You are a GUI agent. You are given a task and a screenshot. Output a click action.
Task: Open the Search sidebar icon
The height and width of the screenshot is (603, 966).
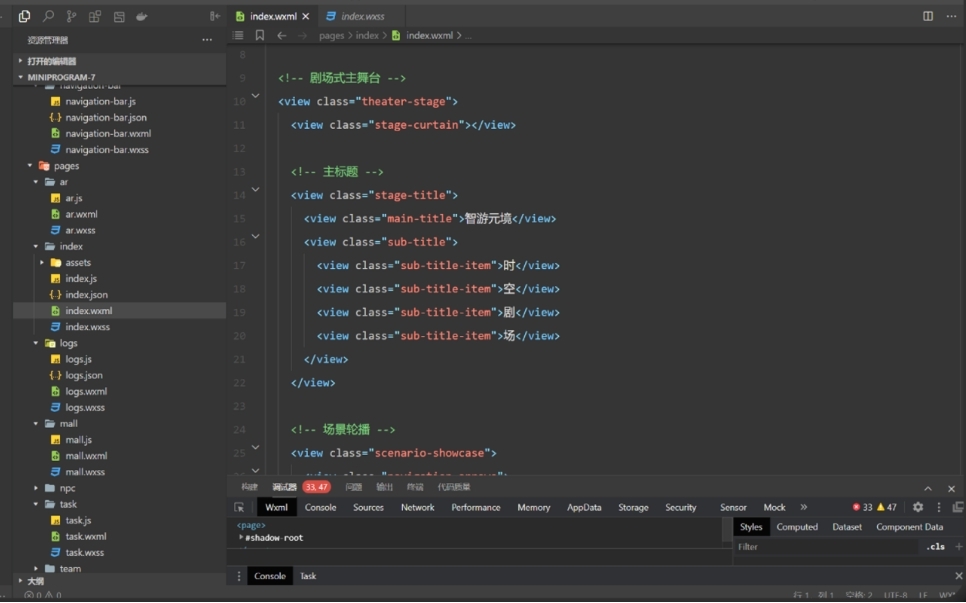[x=48, y=17]
